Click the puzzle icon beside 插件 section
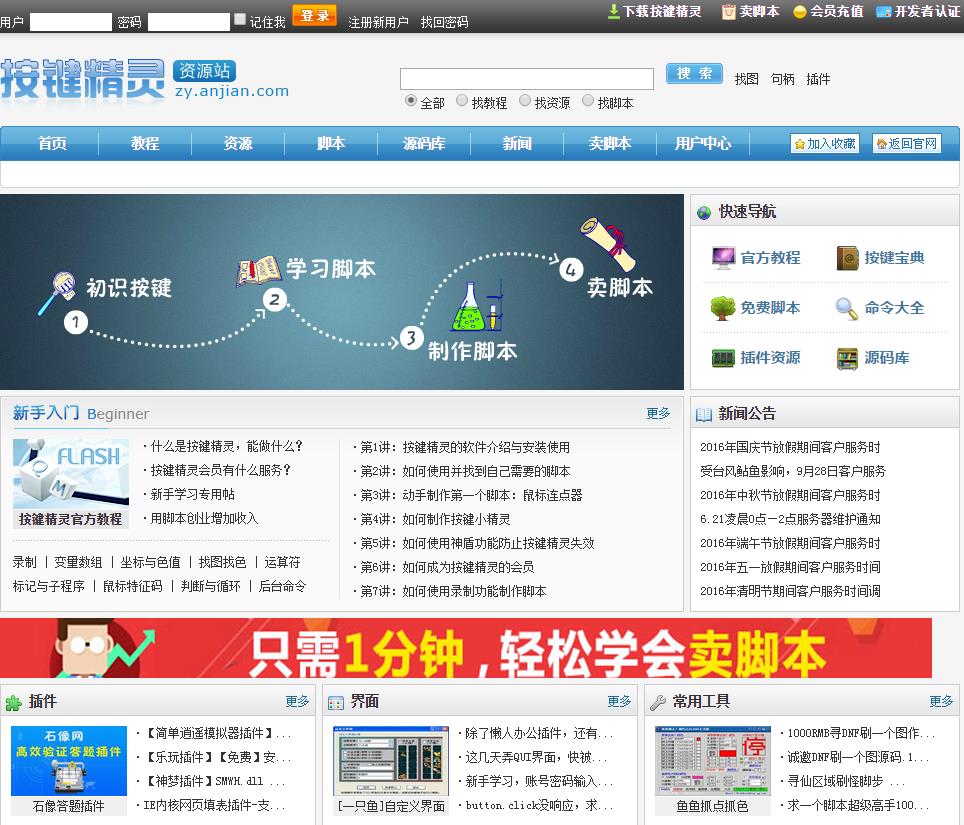964x825 pixels. [x=14, y=702]
